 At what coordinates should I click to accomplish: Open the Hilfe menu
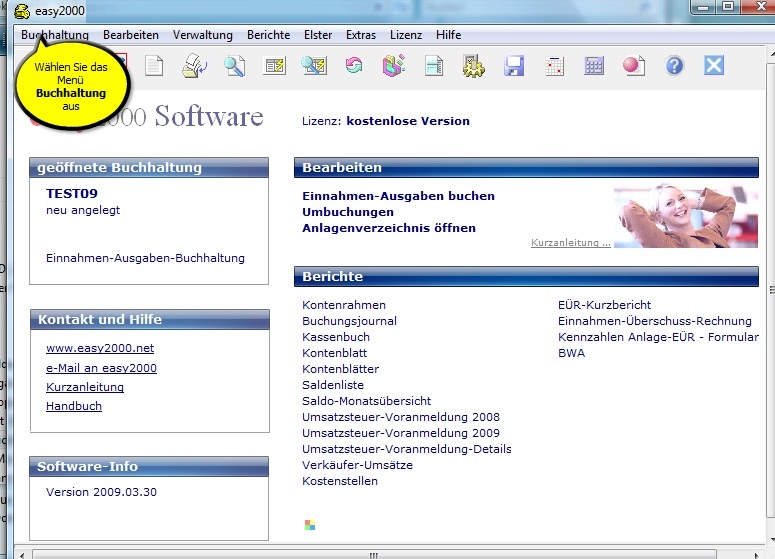pyautogui.click(x=448, y=35)
